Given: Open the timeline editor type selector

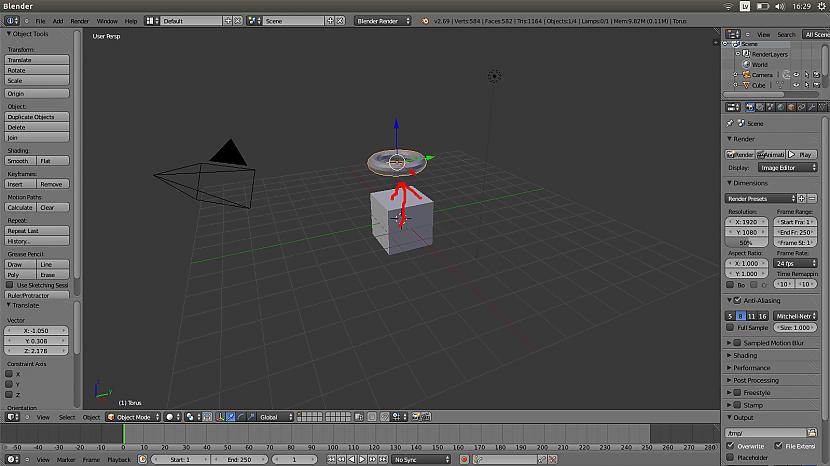Looking at the screenshot, I should tap(13, 459).
